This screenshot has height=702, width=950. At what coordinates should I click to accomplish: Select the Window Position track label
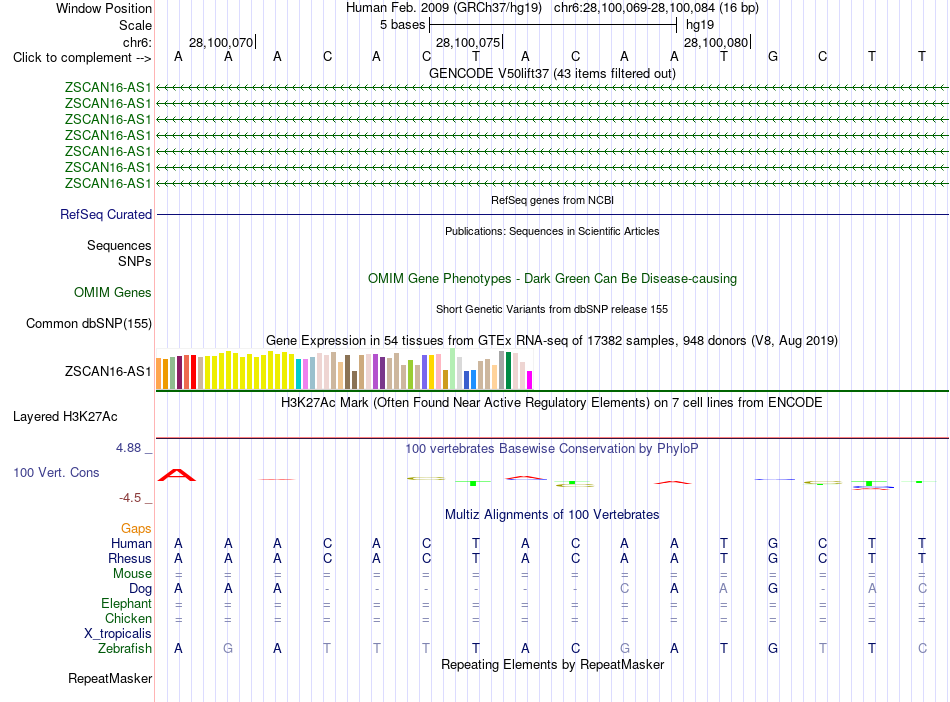(x=104, y=8)
